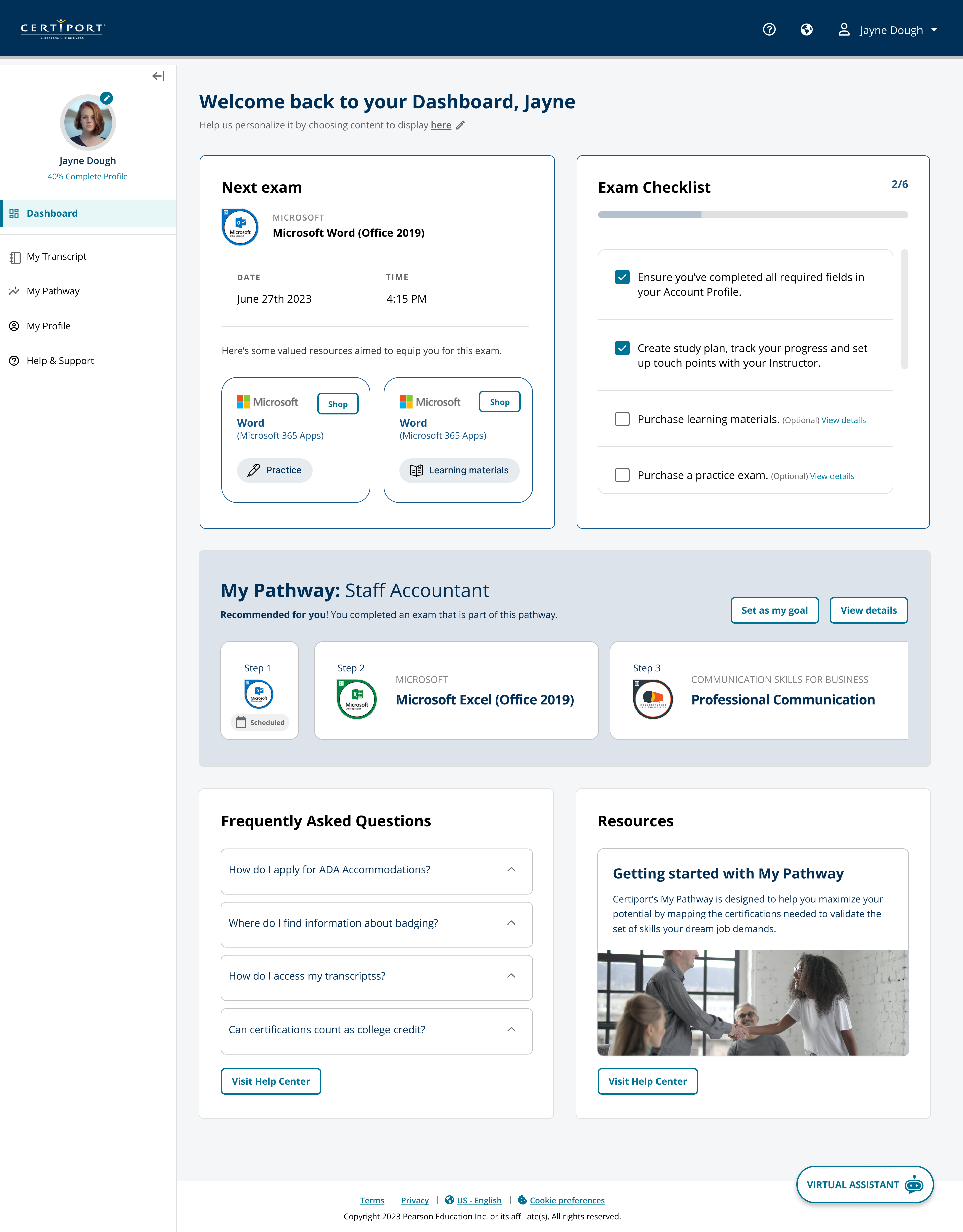
Task: Click the 'here' personalize link
Action: (441, 125)
